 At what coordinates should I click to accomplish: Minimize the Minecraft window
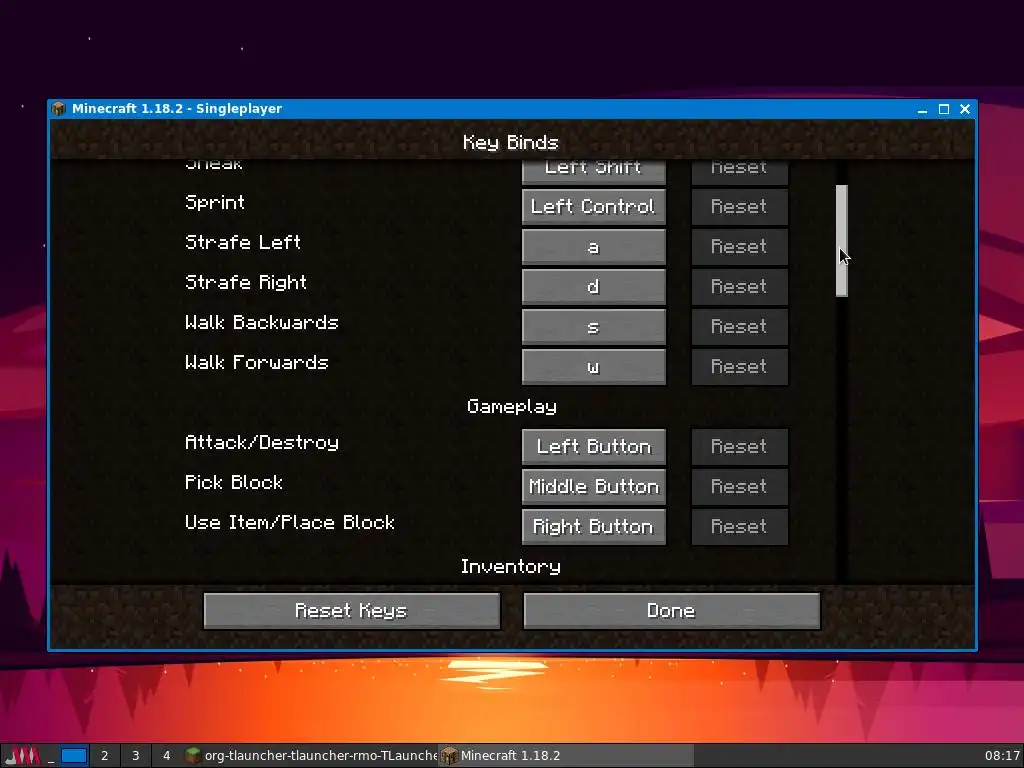pos(922,109)
